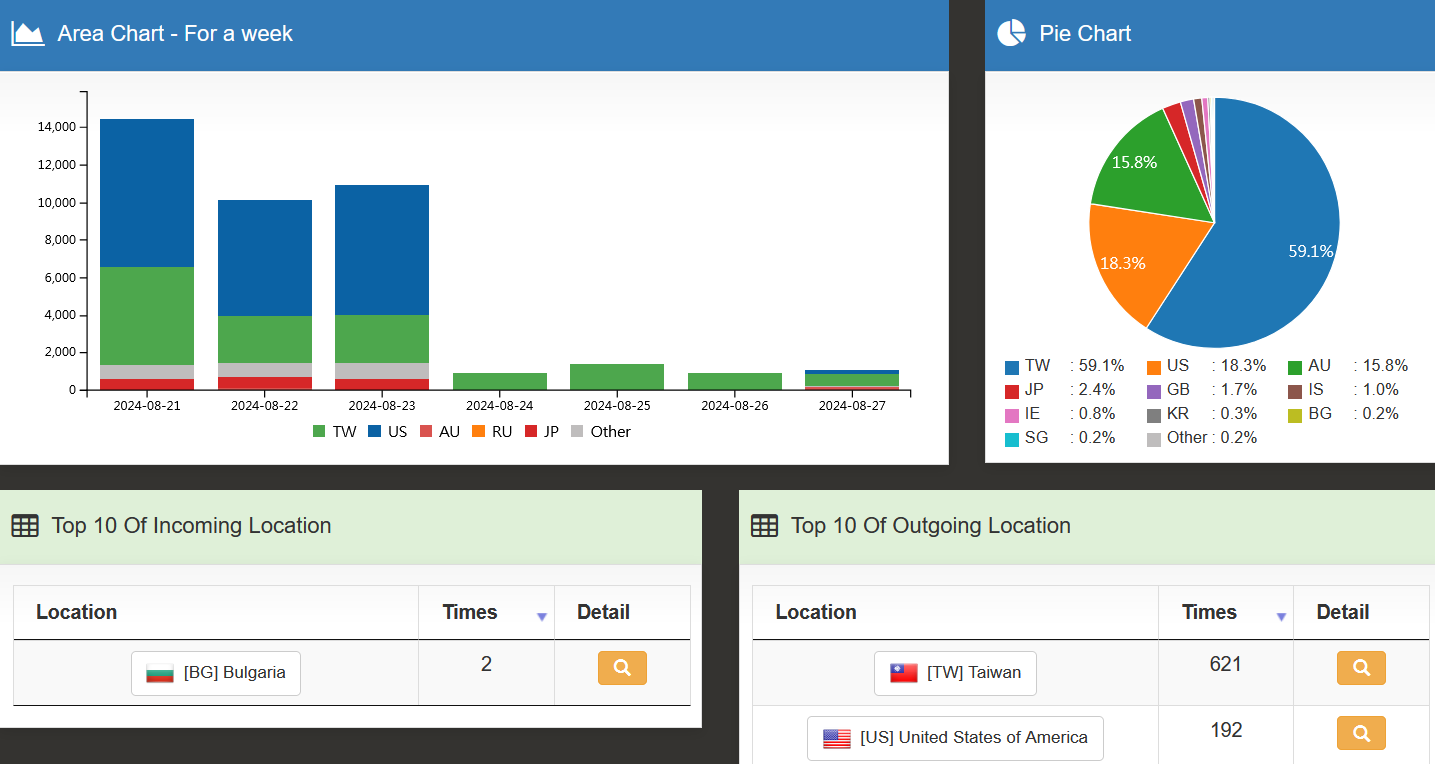Click the 2024-08-21 axis date label

147,405
